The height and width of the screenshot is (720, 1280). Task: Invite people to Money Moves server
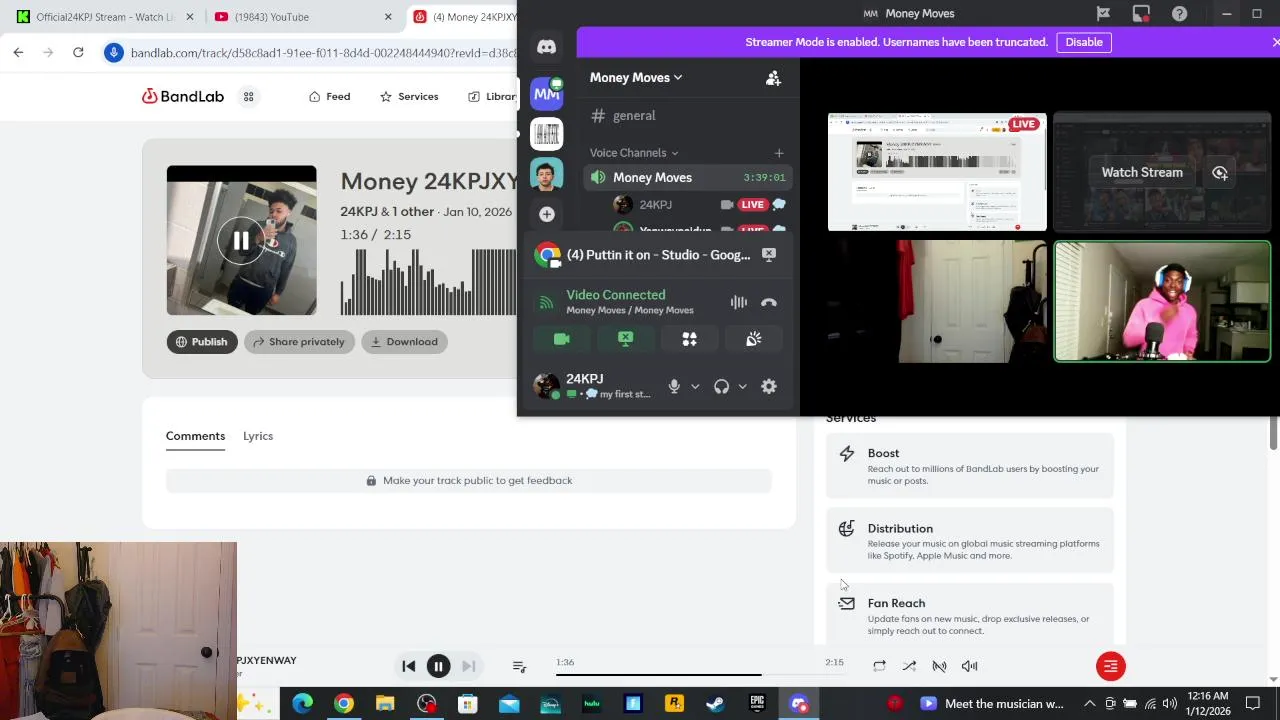tap(773, 78)
